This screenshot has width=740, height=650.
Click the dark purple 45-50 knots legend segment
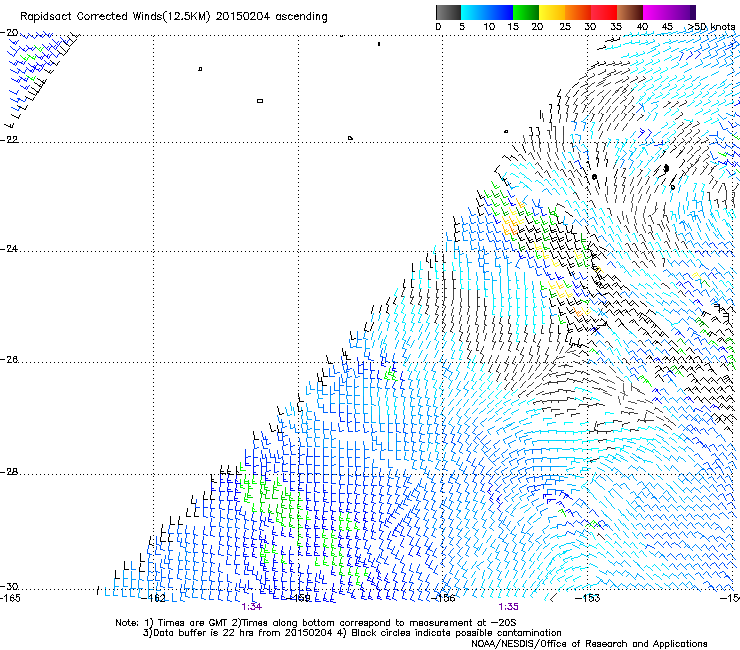(682, 12)
